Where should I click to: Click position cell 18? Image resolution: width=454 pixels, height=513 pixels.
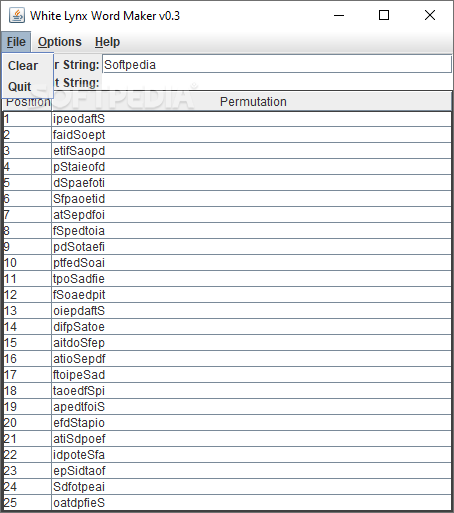[27, 391]
